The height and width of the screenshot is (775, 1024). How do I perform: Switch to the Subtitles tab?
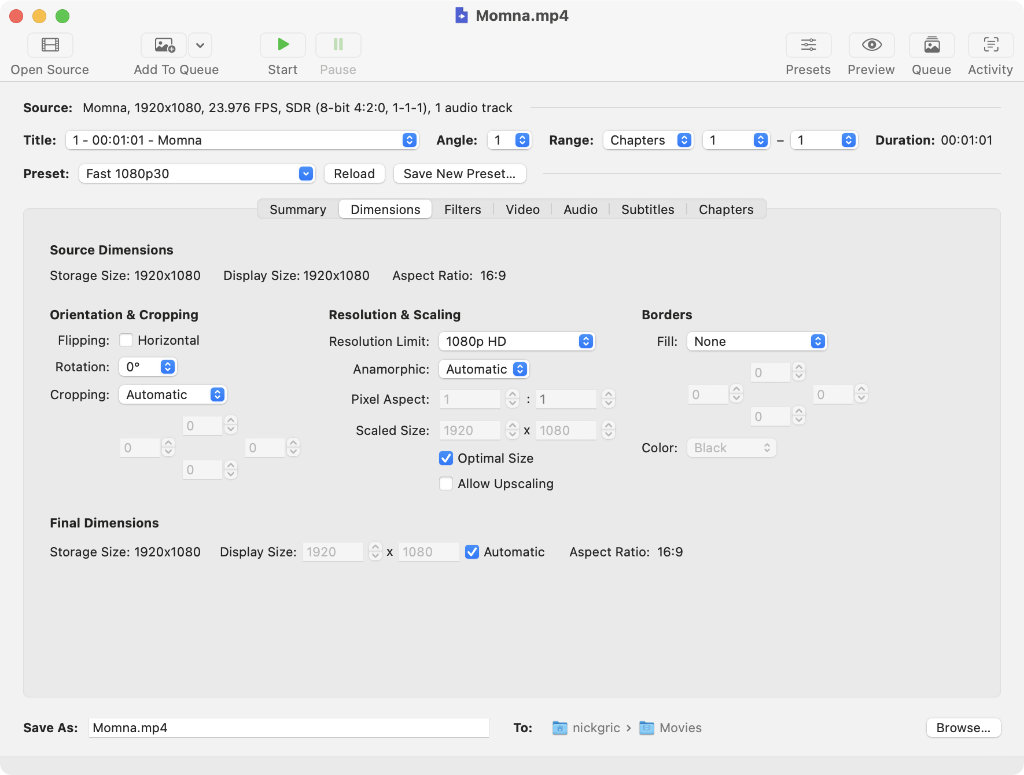pos(647,210)
